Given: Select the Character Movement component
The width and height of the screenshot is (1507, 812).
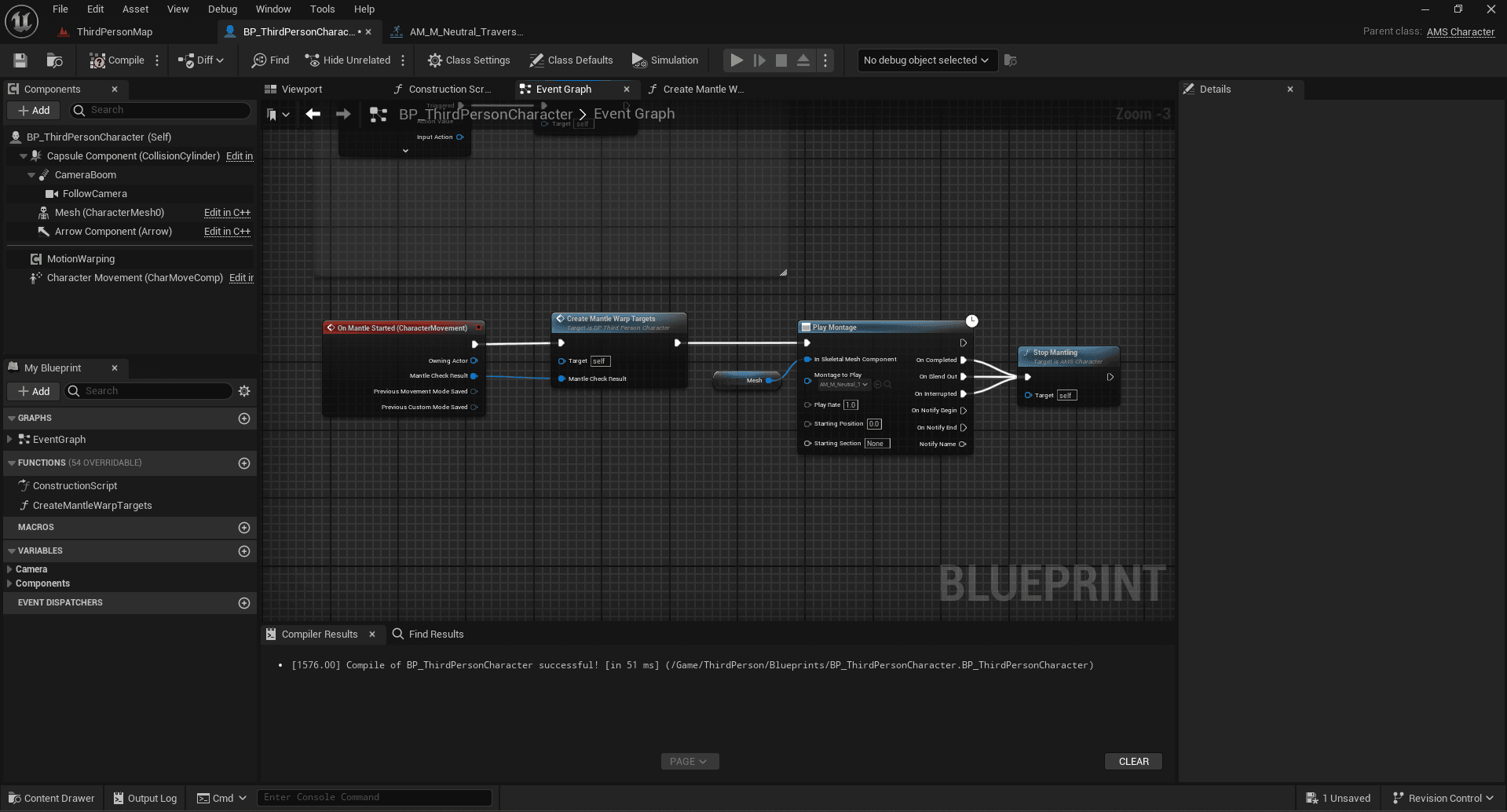Looking at the screenshot, I should click(x=134, y=278).
